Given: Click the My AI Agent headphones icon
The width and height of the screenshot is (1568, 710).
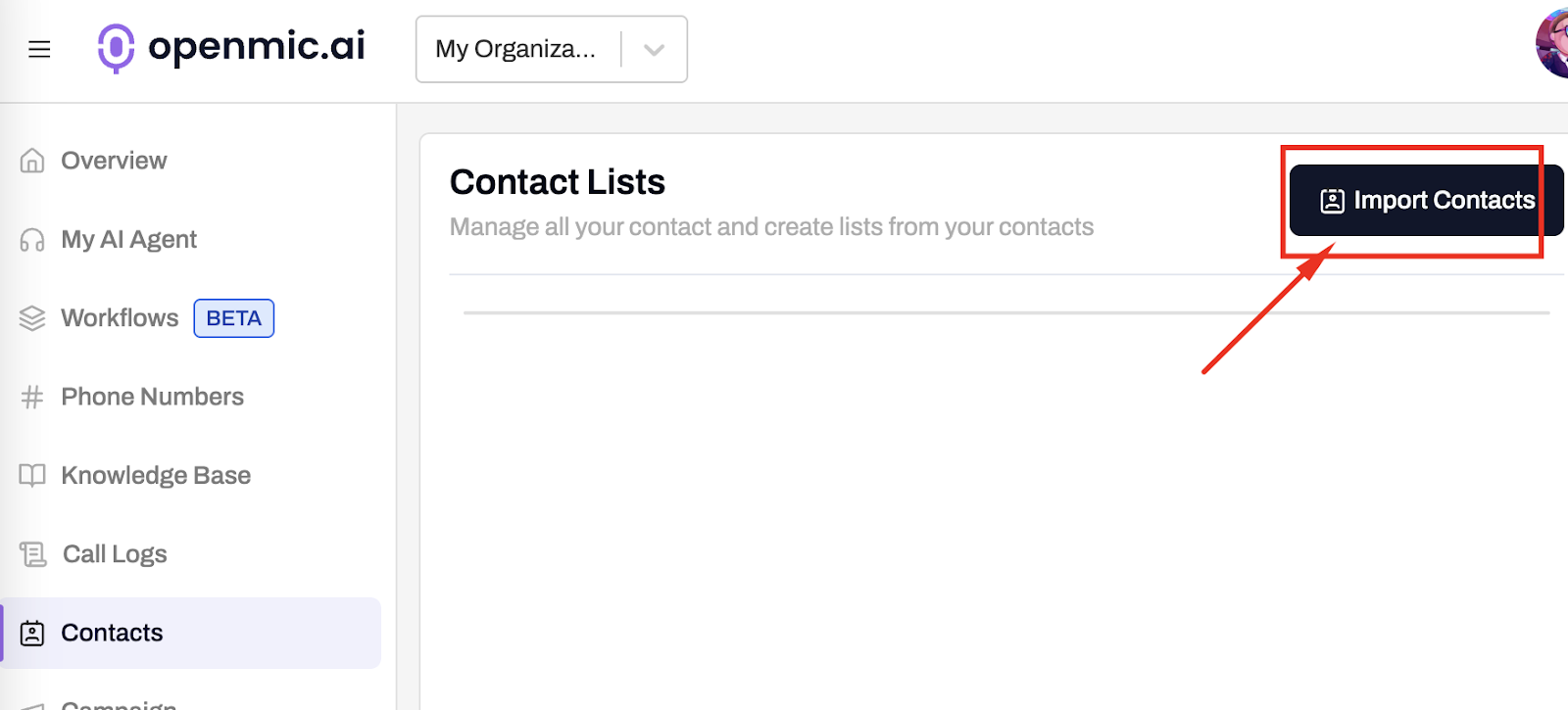Looking at the screenshot, I should pos(31,239).
